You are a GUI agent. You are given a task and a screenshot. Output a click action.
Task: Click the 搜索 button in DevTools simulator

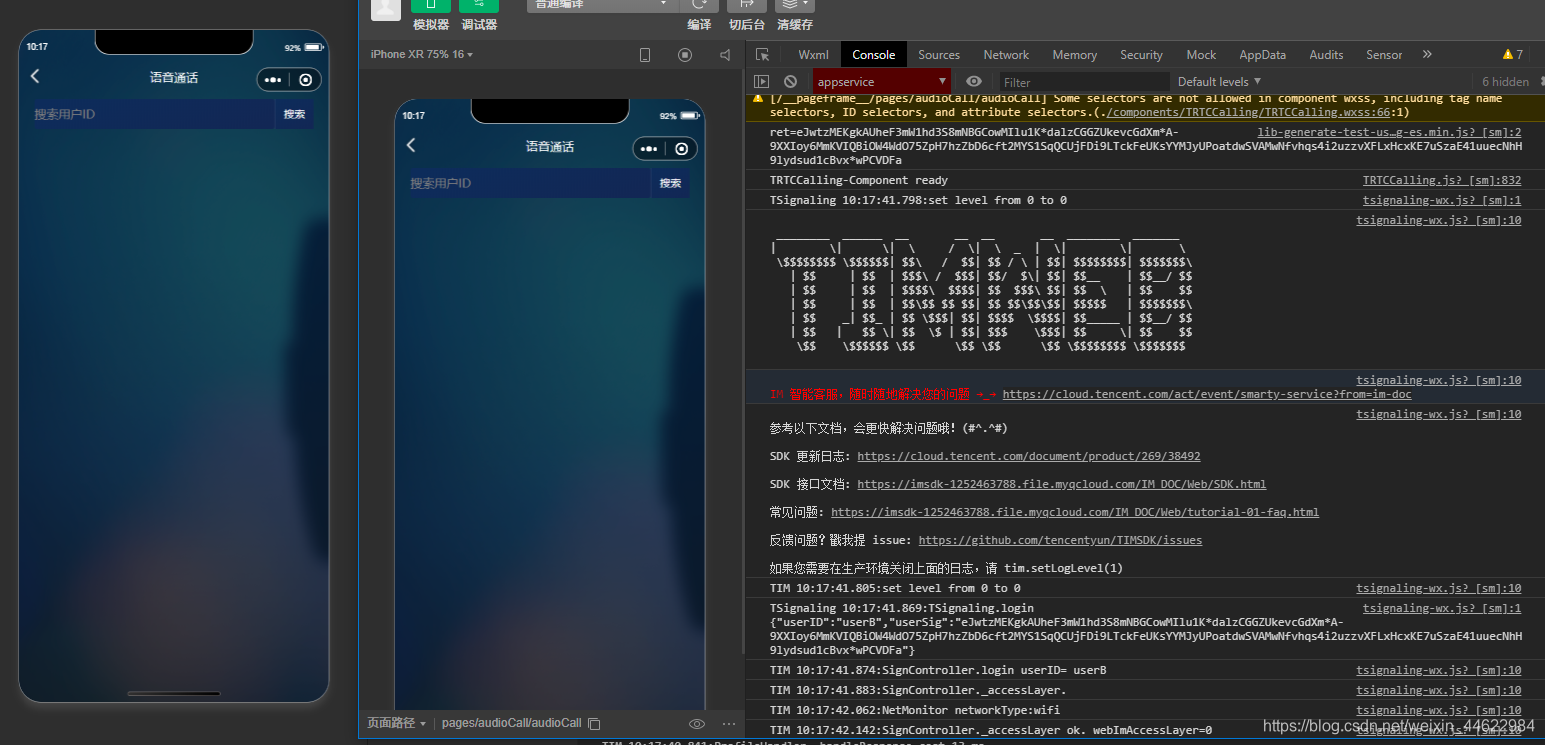(x=671, y=183)
